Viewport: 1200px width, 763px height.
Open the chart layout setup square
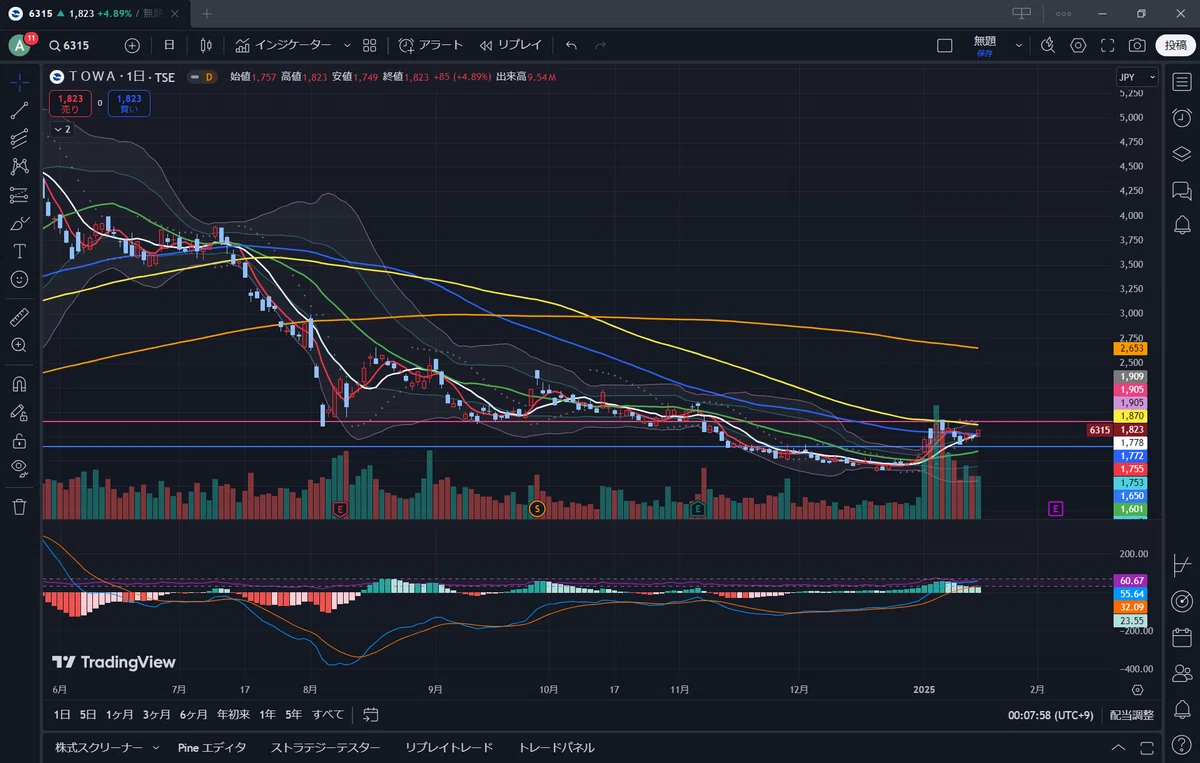click(945, 45)
